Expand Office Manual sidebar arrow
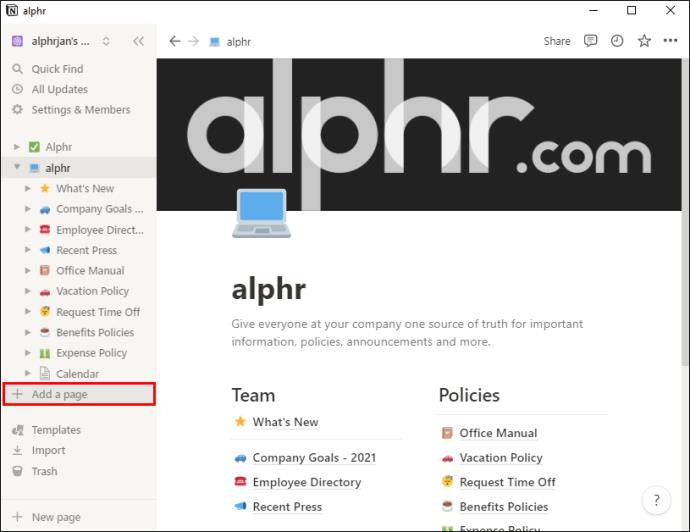690x532 pixels. point(27,270)
